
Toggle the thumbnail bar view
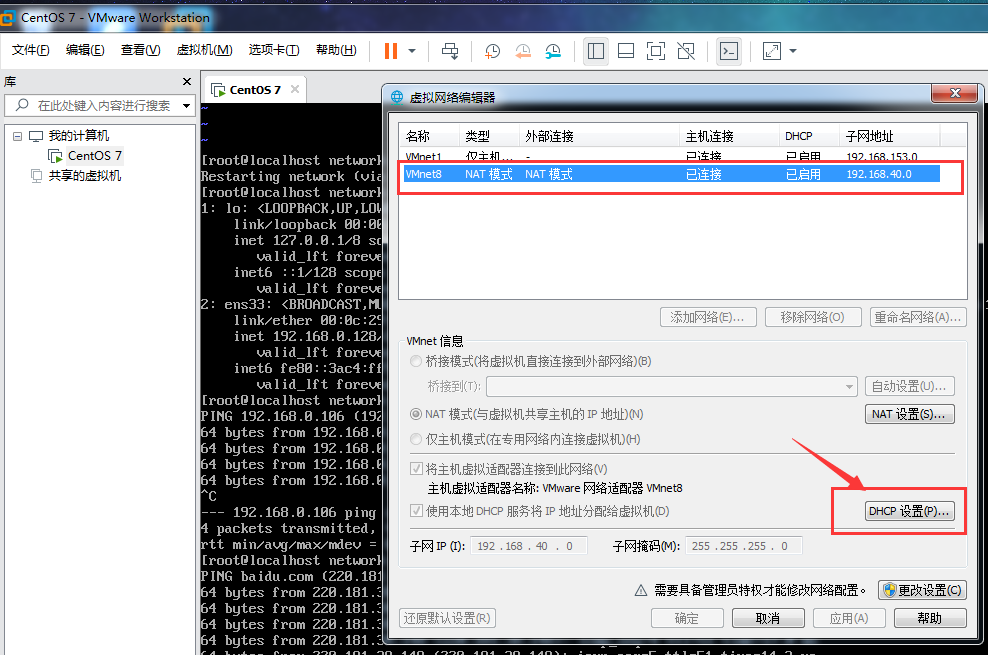click(x=626, y=51)
